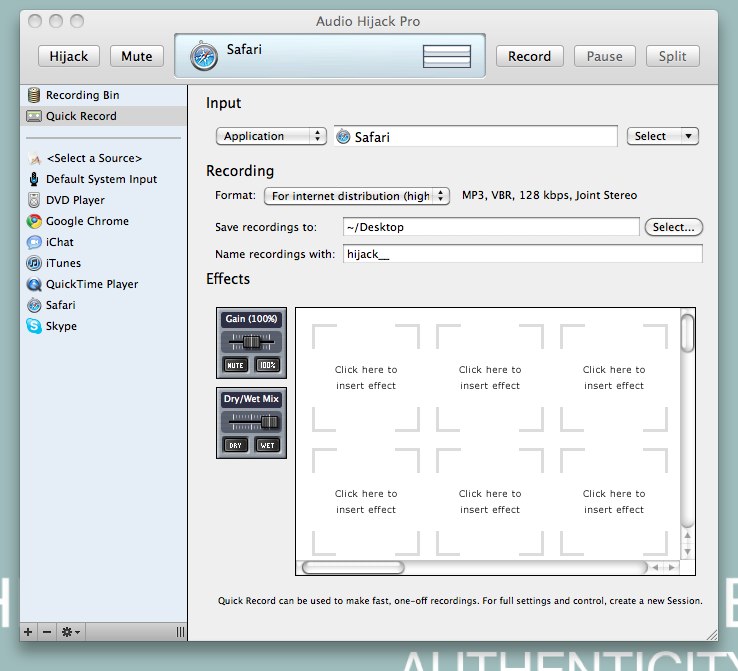Select Recording Bin in the sidebar
Screen dimensions: 738x671
pyautogui.click(x=104, y=95)
